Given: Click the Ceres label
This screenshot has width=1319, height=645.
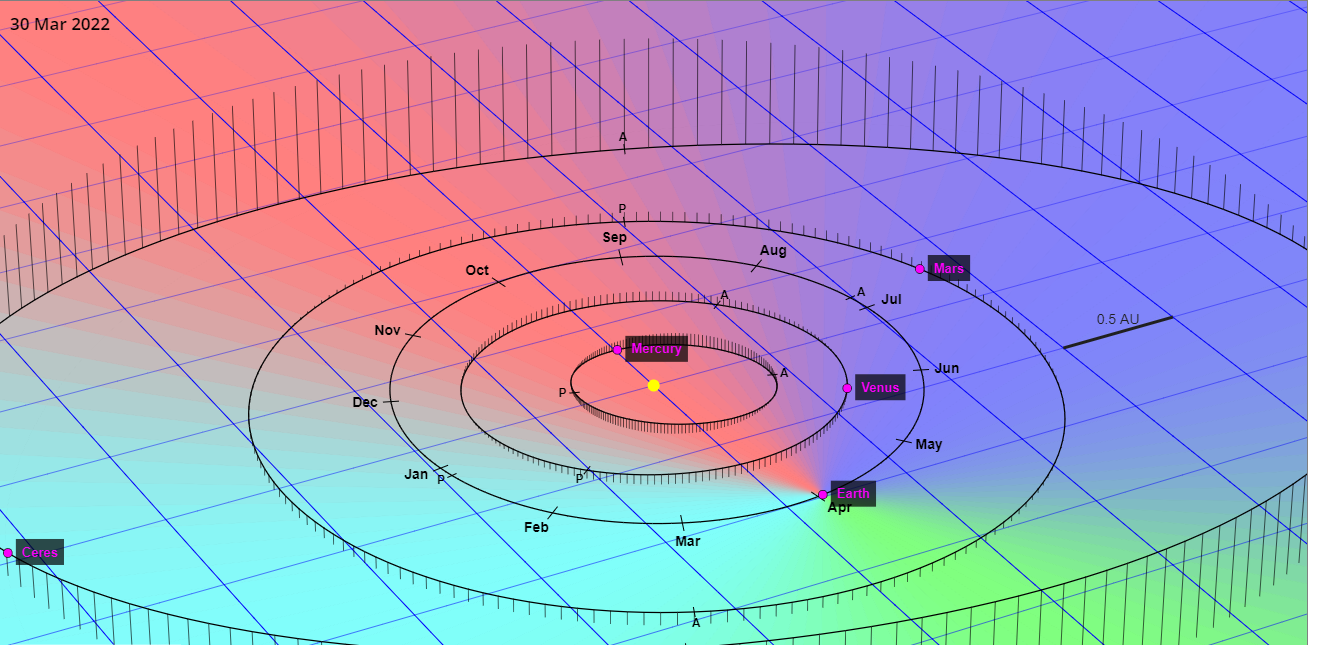Looking at the screenshot, I should (39, 552).
